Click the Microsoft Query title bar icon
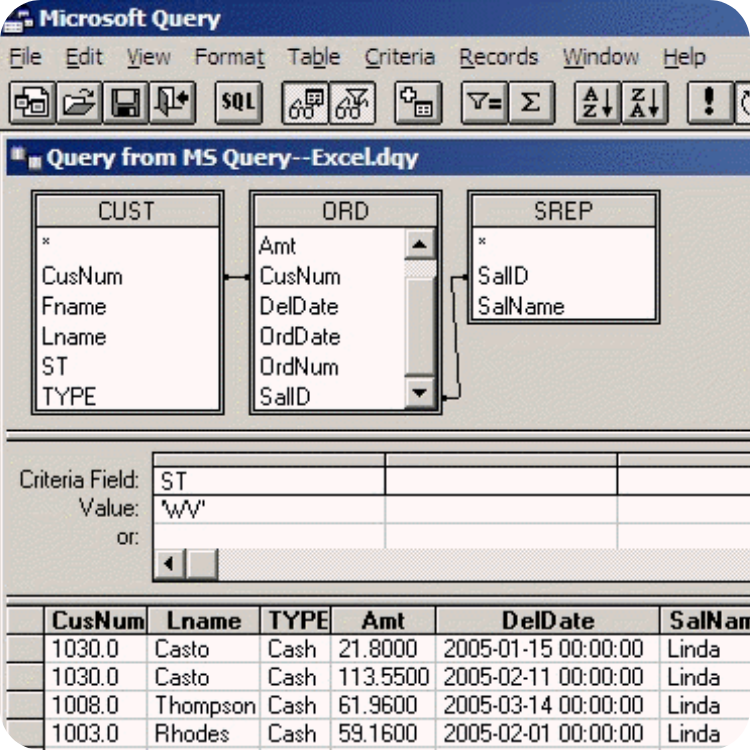Screen dimensions: 750x750 [x=18, y=20]
